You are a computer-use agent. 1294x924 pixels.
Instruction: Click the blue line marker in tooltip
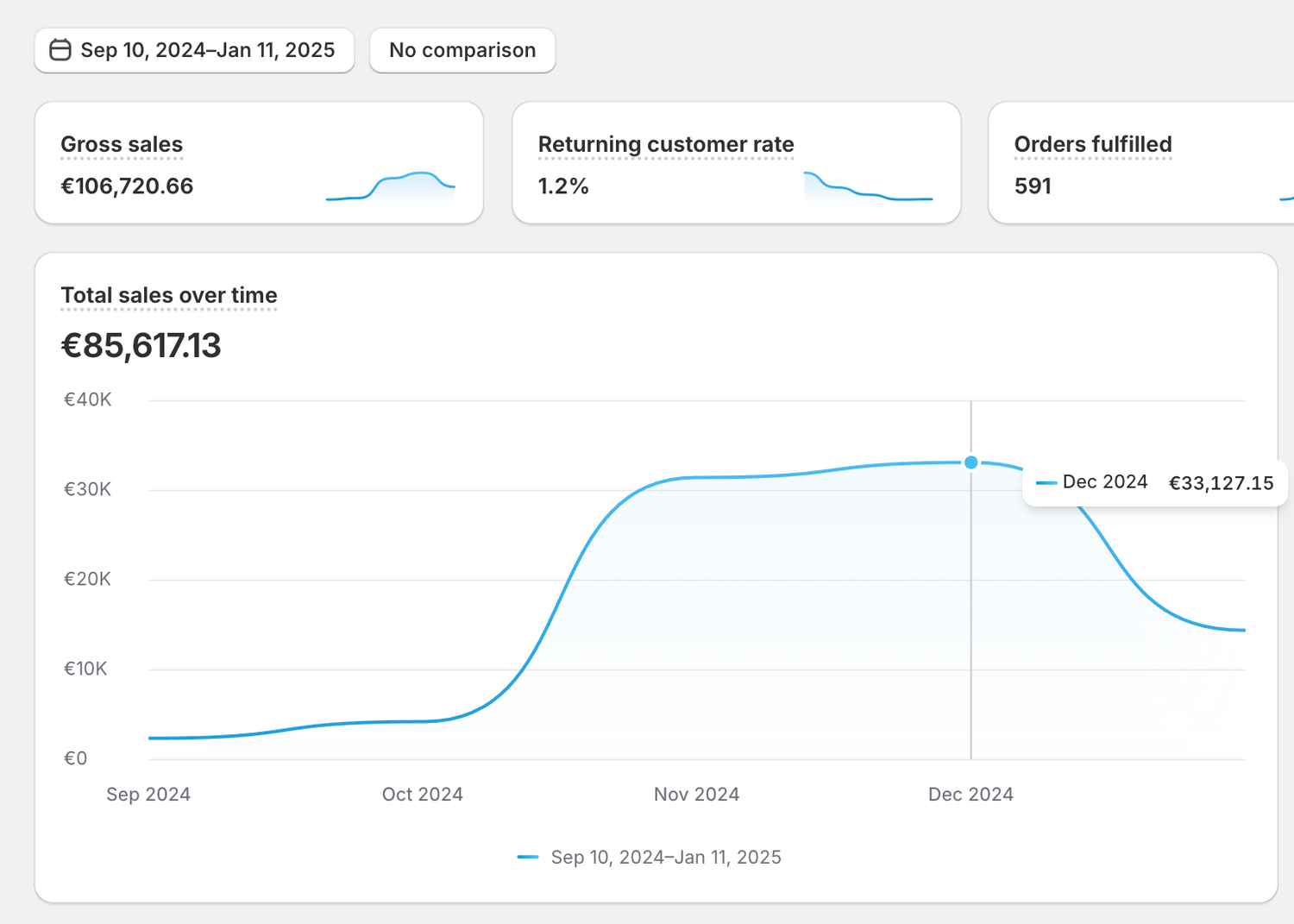[x=1046, y=482]
